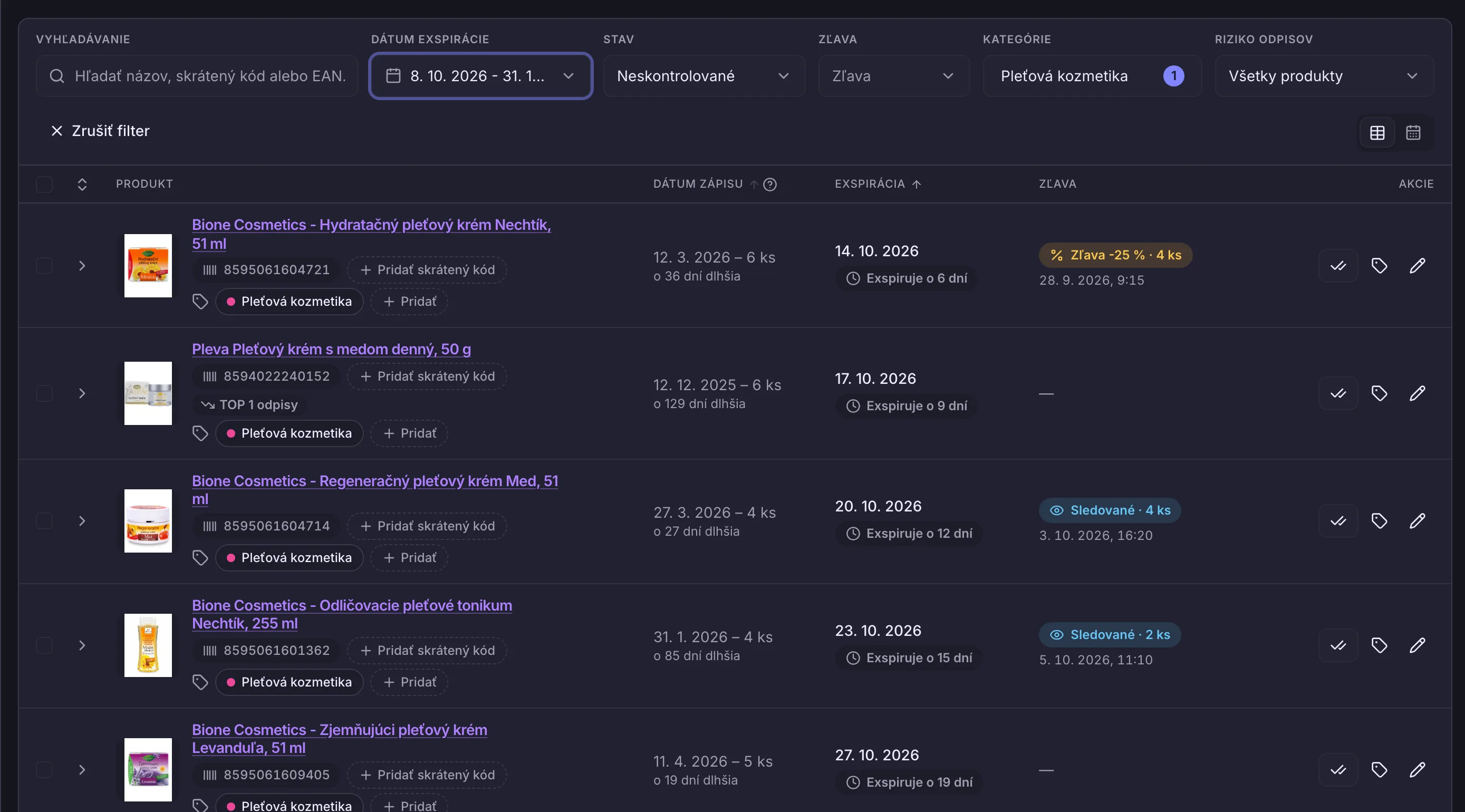Sort by Dátum zápisu column header
Screen dimensions: 1465x812
[705, 183]
